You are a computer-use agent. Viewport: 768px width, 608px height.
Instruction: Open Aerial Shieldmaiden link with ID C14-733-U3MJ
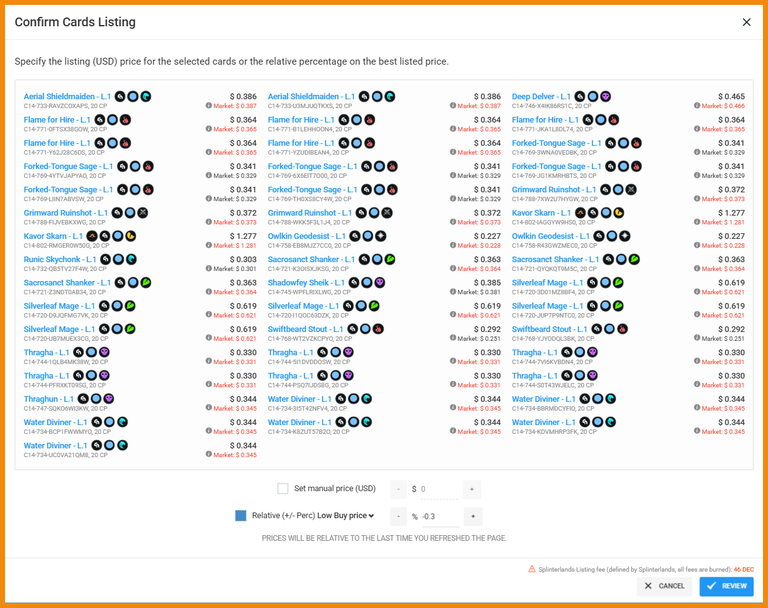point(311,97)
